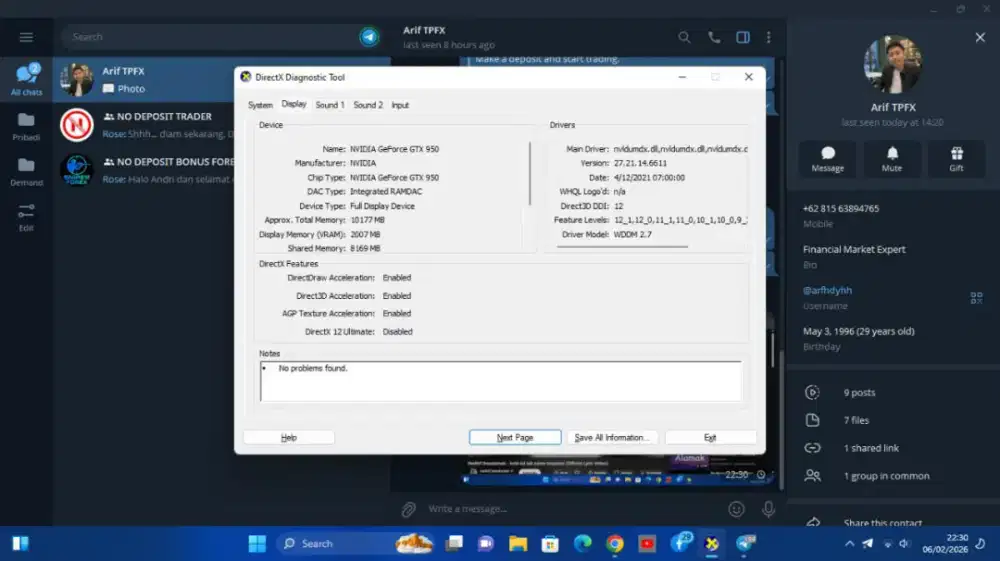Toggle the chat info side panel
The height and width of the screenshot is (561, 1000).
743,37
